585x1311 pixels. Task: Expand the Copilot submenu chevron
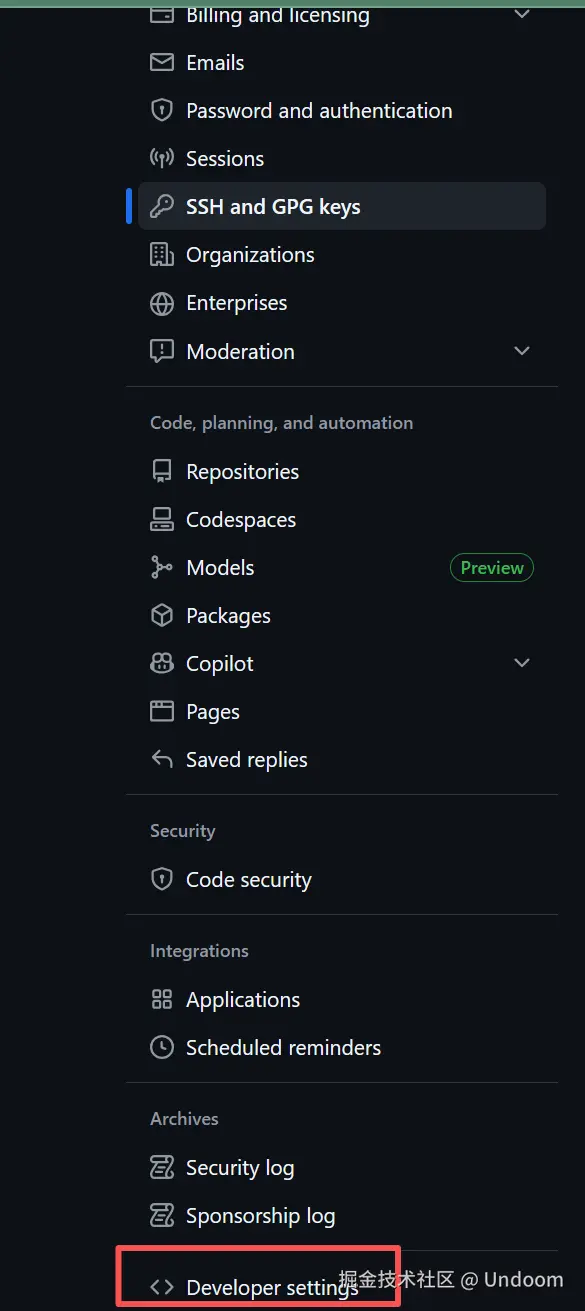(x=522, y=663)
